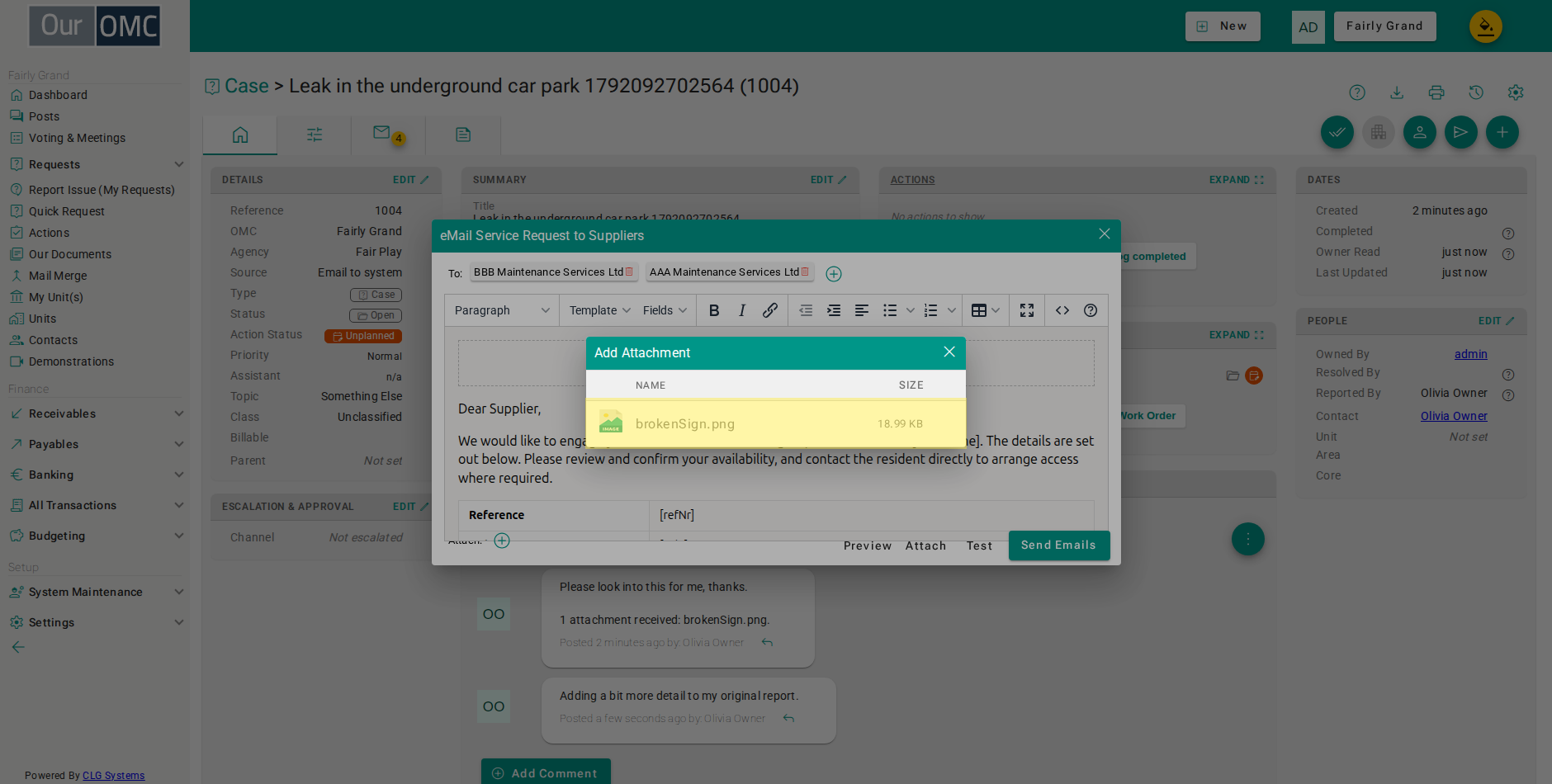The image size is (1552, 784).
Task: Apply numbered list formatting
Action: [931, 310]
